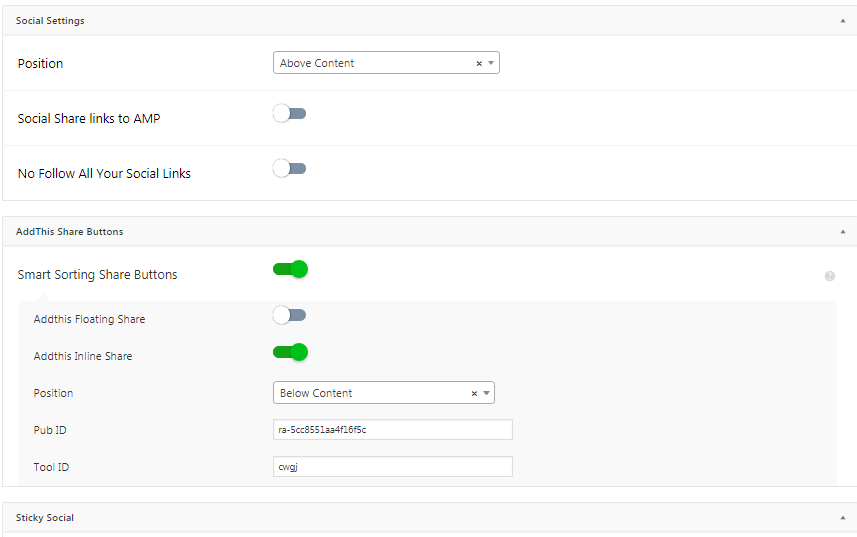The image size is (857, 537).
Task: Click the Below Content dropdown arrow
Action: [x=486, y=393]
